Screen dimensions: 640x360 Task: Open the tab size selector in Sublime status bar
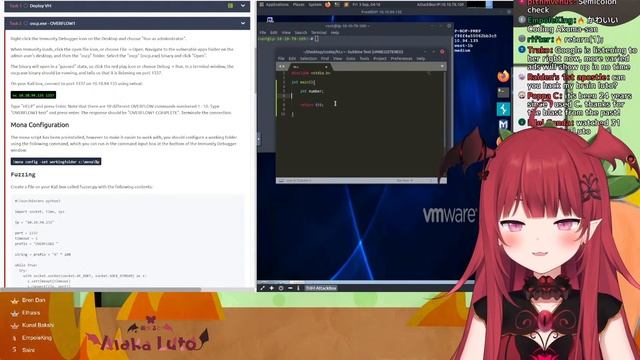coord(404,180)
